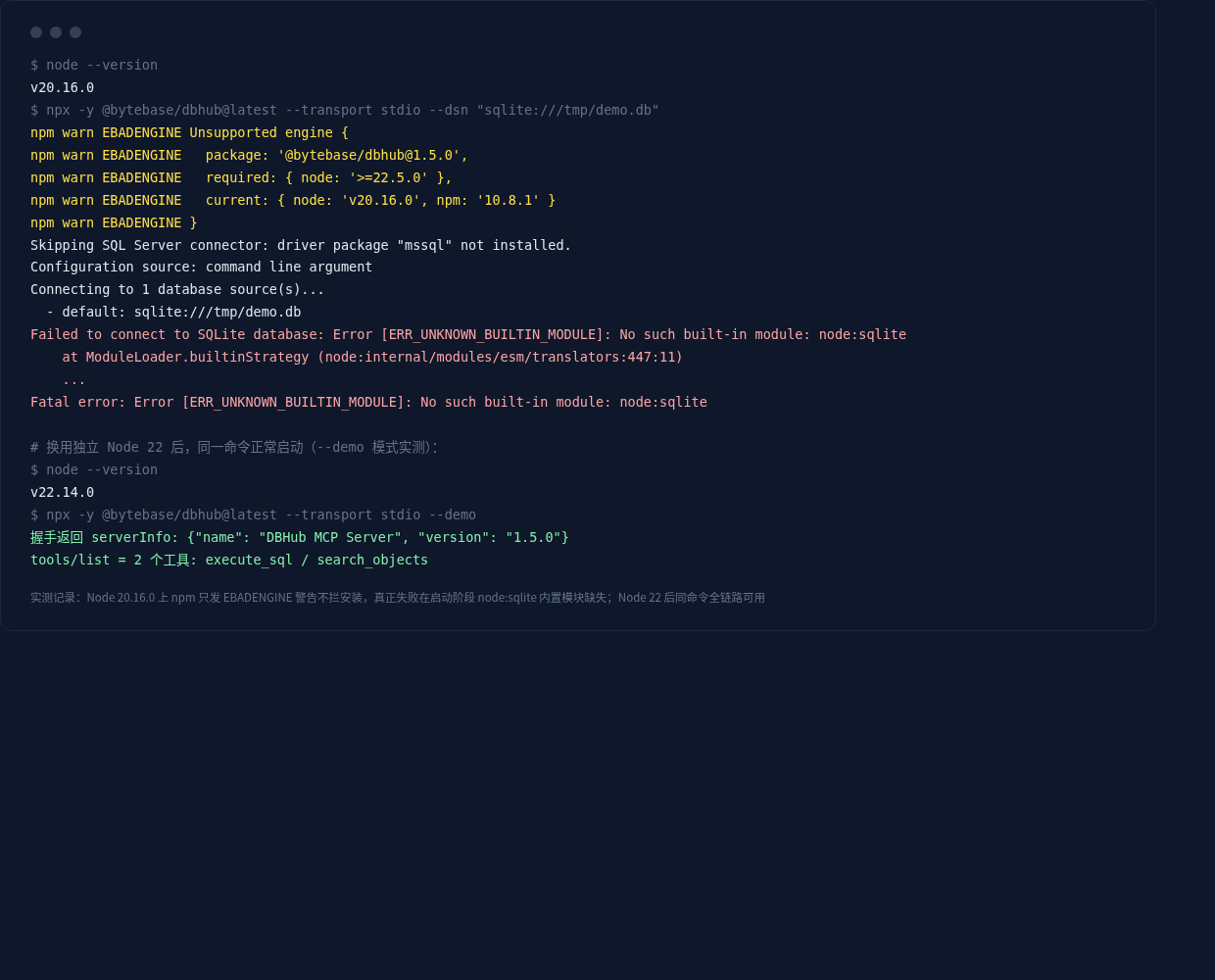Click the 'Skipping SQL Server connector' line
The height and width of the screenshot is (980, 1215).
[x=301, y=245]
